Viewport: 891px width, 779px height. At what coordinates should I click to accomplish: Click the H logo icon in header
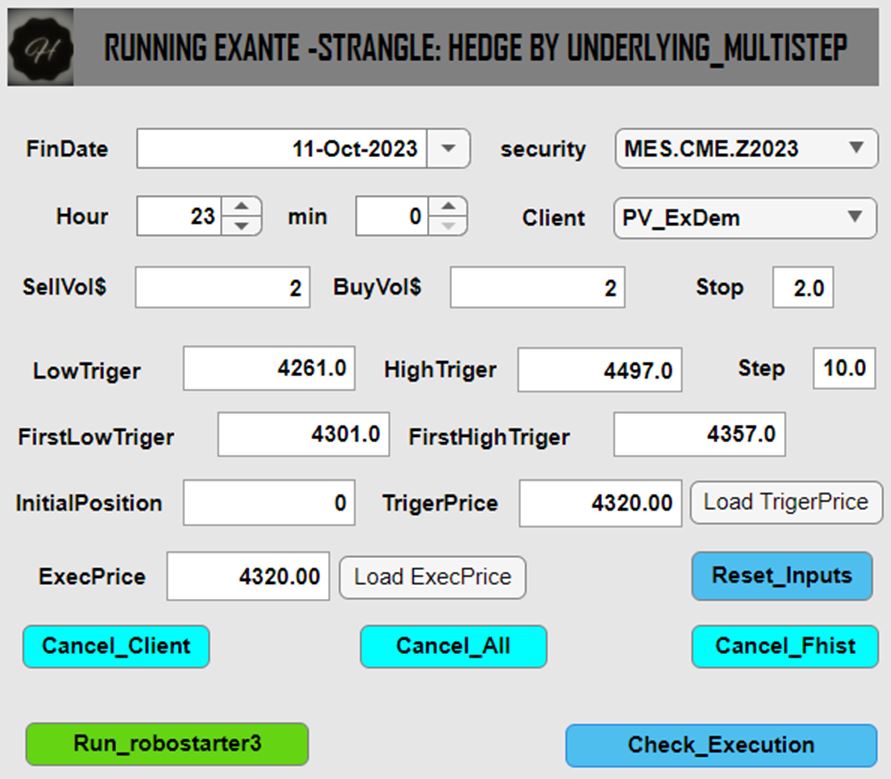[41, 47]
